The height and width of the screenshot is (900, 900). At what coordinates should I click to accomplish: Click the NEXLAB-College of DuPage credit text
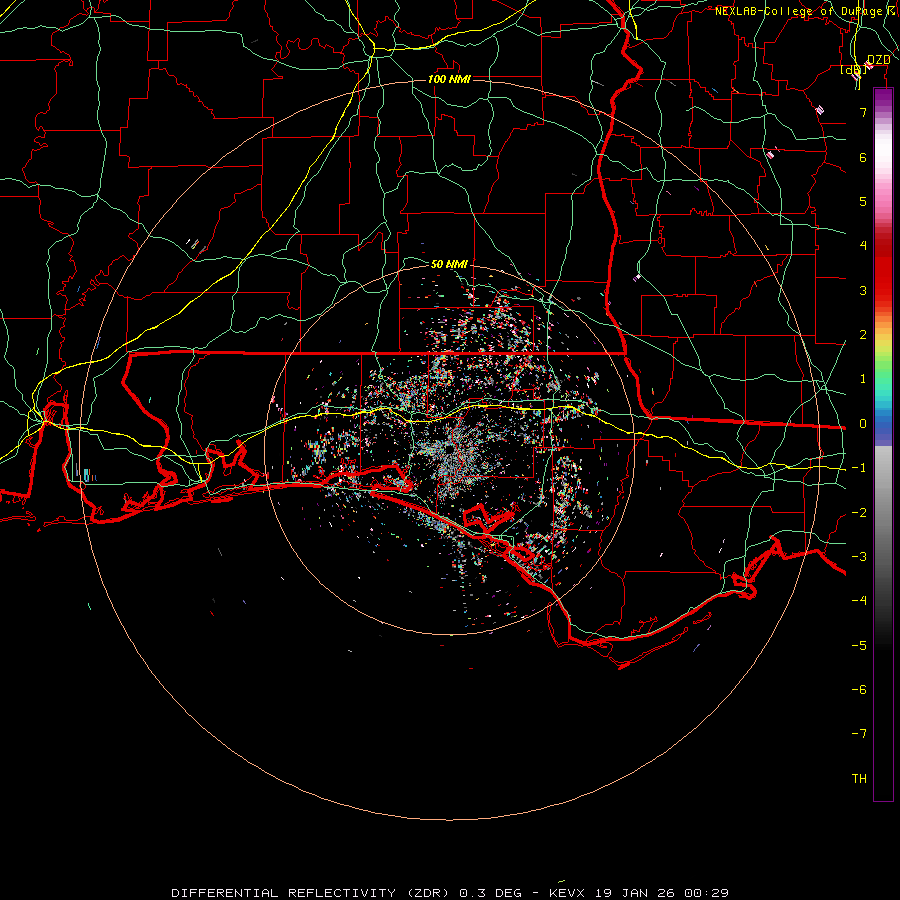(x=802, y=11)
